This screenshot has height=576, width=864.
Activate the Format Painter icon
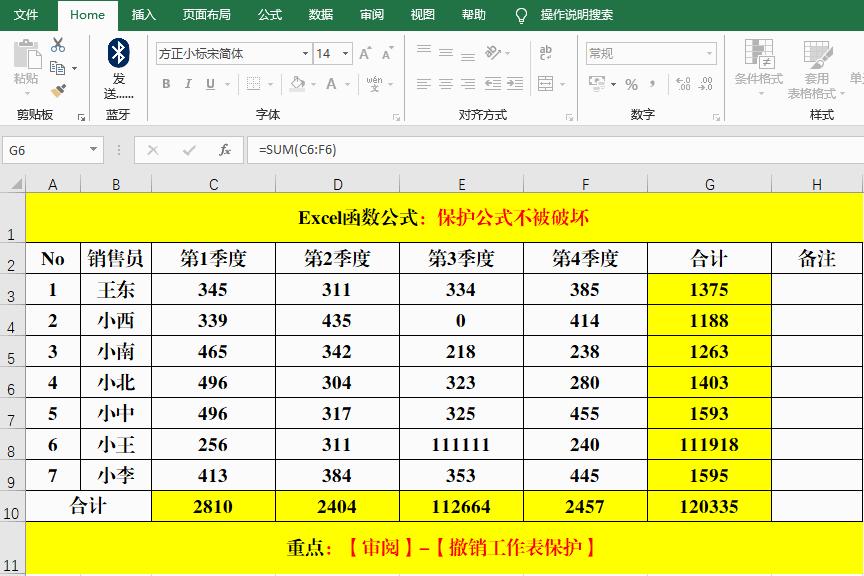(x=57, y=88)
